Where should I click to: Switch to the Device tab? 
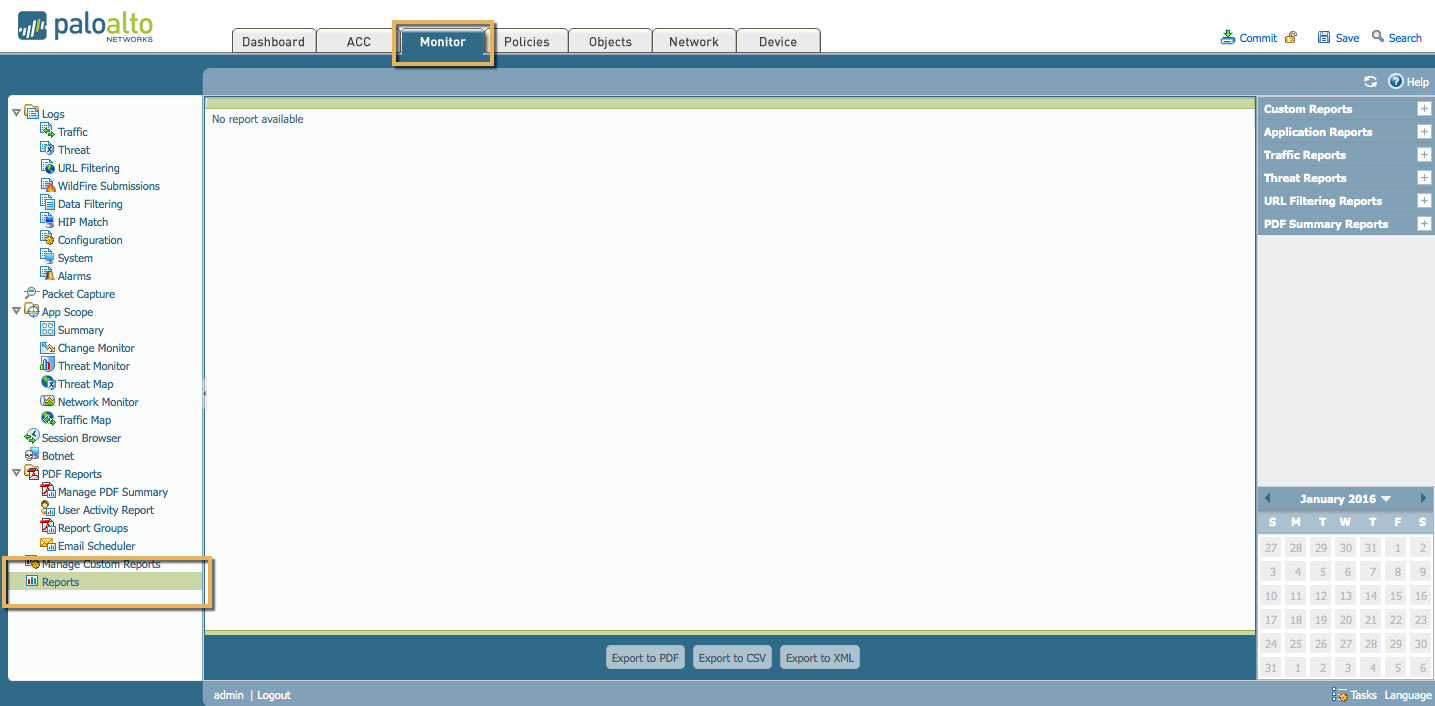click(x=778, y=41)
